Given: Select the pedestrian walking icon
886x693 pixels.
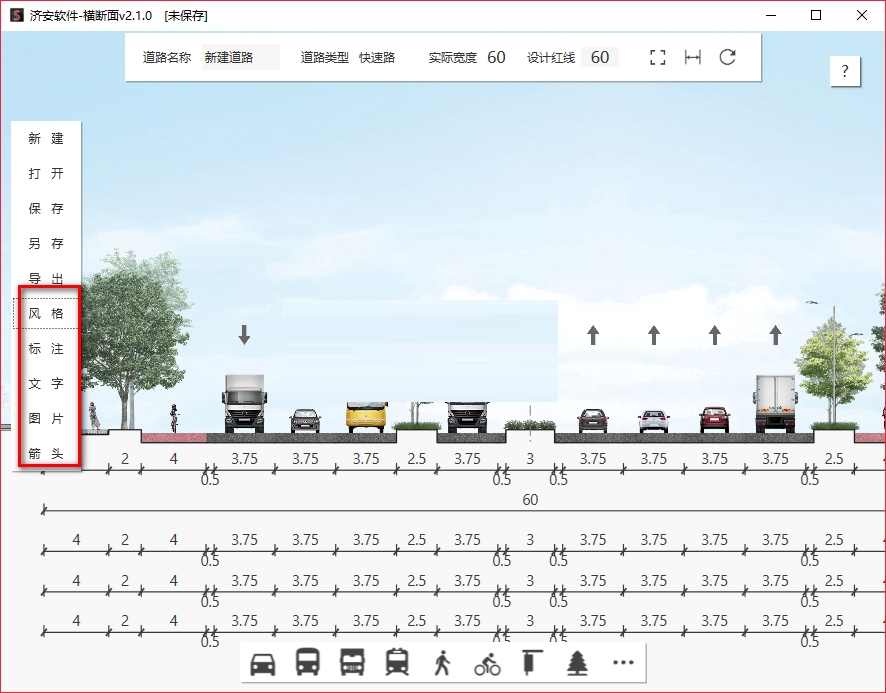Looking at the screenshot, I should coord(442,662).
